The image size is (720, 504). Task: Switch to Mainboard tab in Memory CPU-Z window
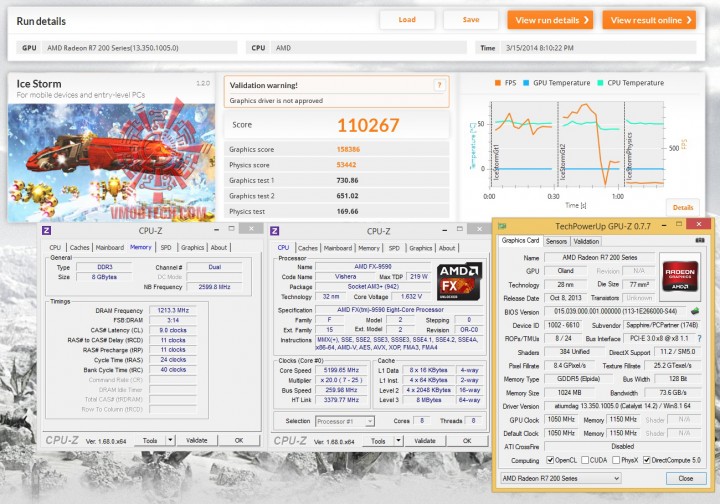[x=110, y=247]
